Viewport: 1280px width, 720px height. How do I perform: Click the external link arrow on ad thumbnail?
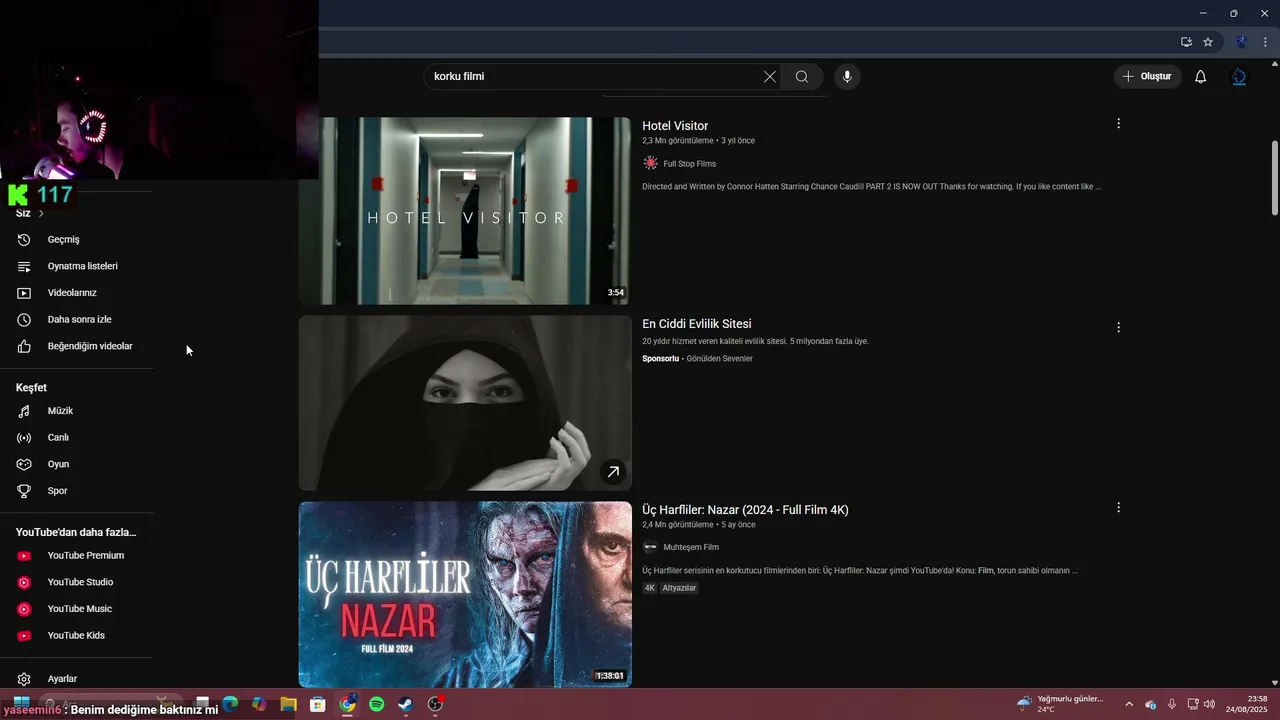click(x=613, y=471)
